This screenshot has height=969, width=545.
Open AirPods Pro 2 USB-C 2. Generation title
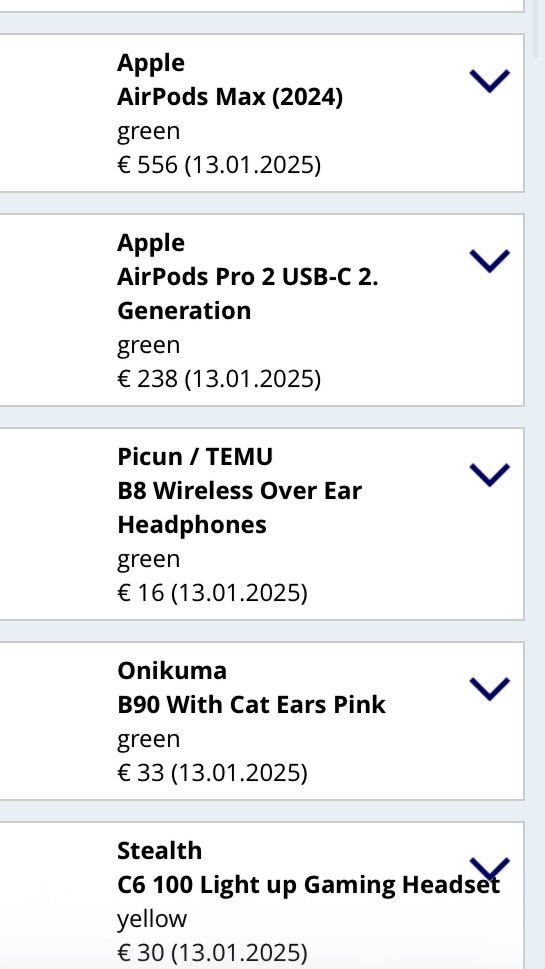(x=248, y=294)
